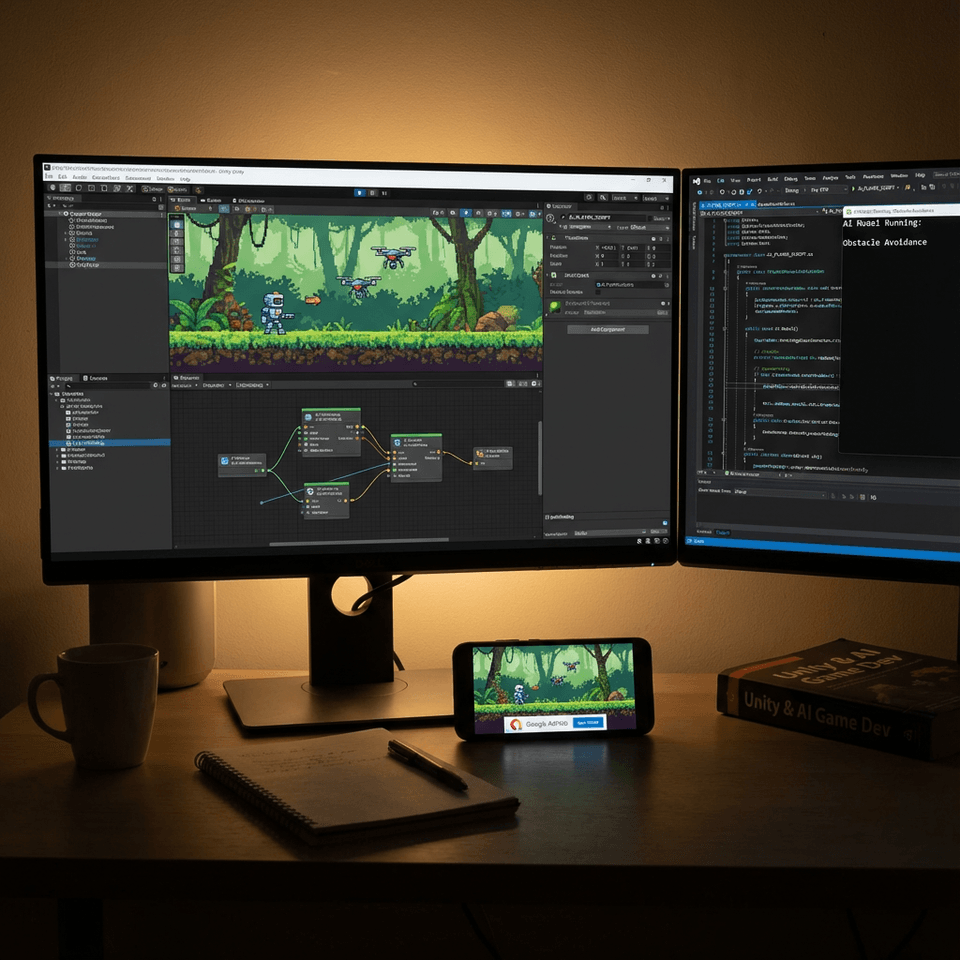Screen dimensions: 960x960
Task: Click the node graph's vertical scrollbar
Action: 540,458
